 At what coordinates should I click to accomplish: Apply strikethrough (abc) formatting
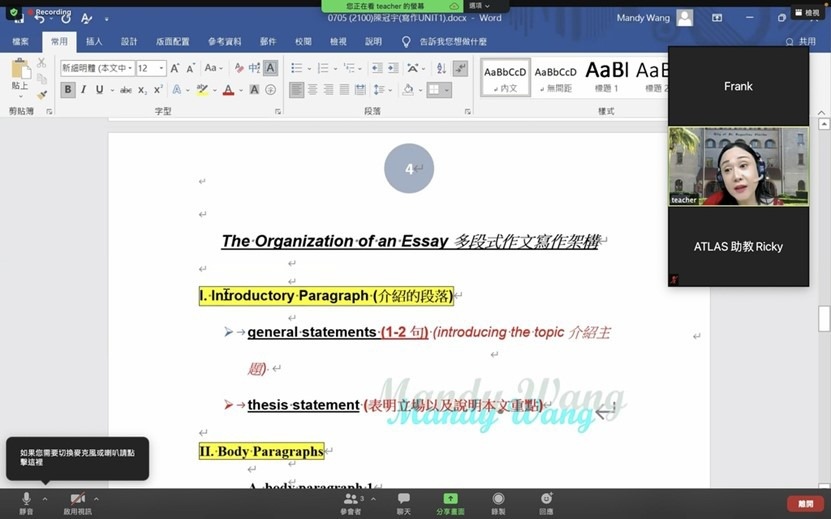(x=126, y=90)
